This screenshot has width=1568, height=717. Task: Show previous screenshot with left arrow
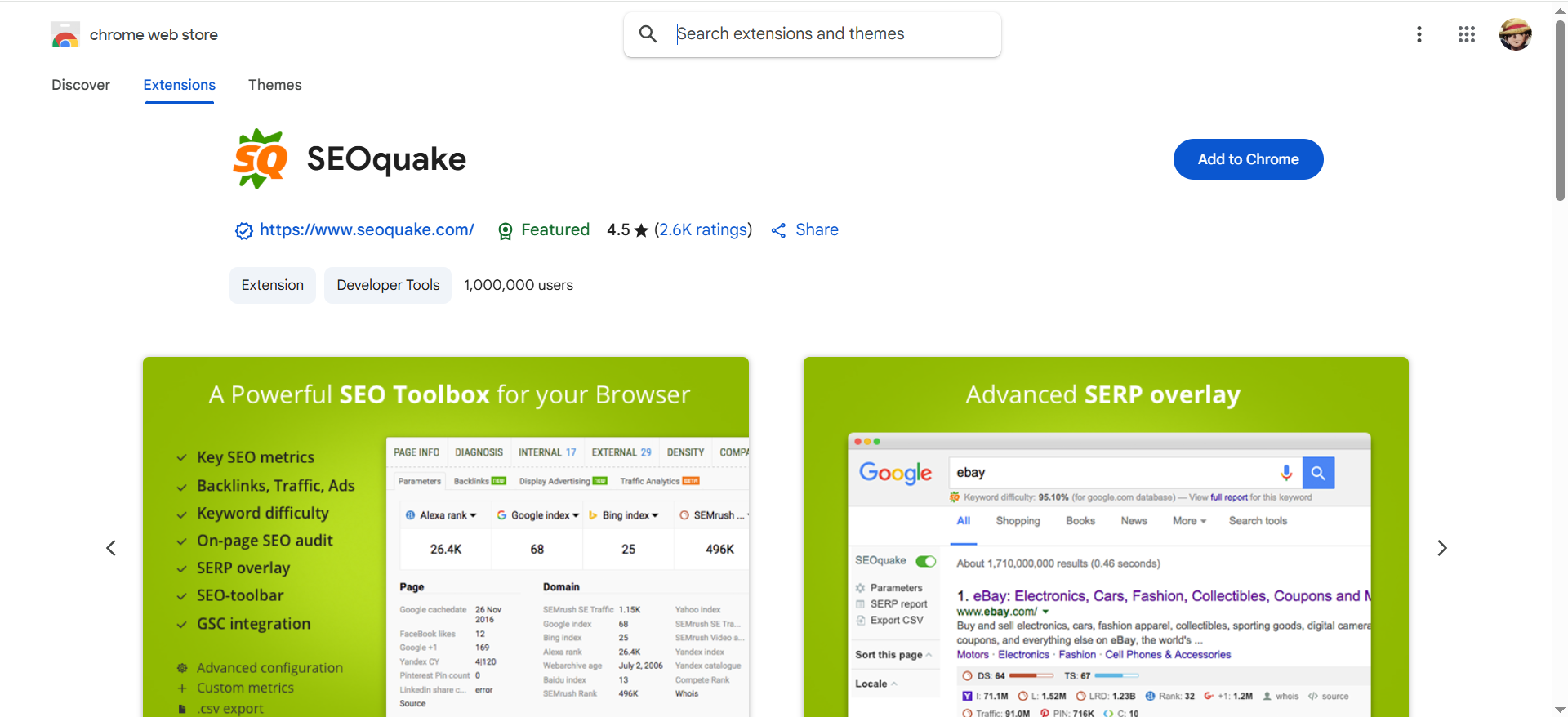(x=111, y=548)
